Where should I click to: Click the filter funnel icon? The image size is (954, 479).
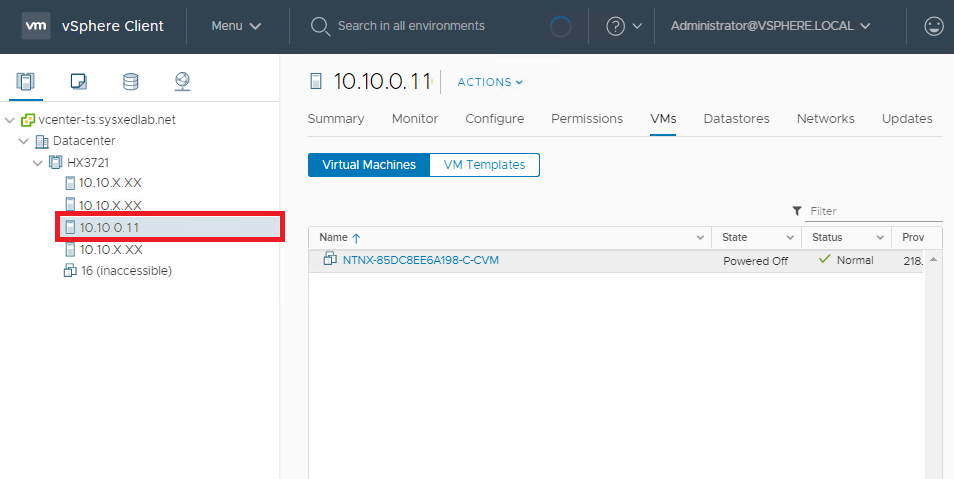[x=797, y=211]
